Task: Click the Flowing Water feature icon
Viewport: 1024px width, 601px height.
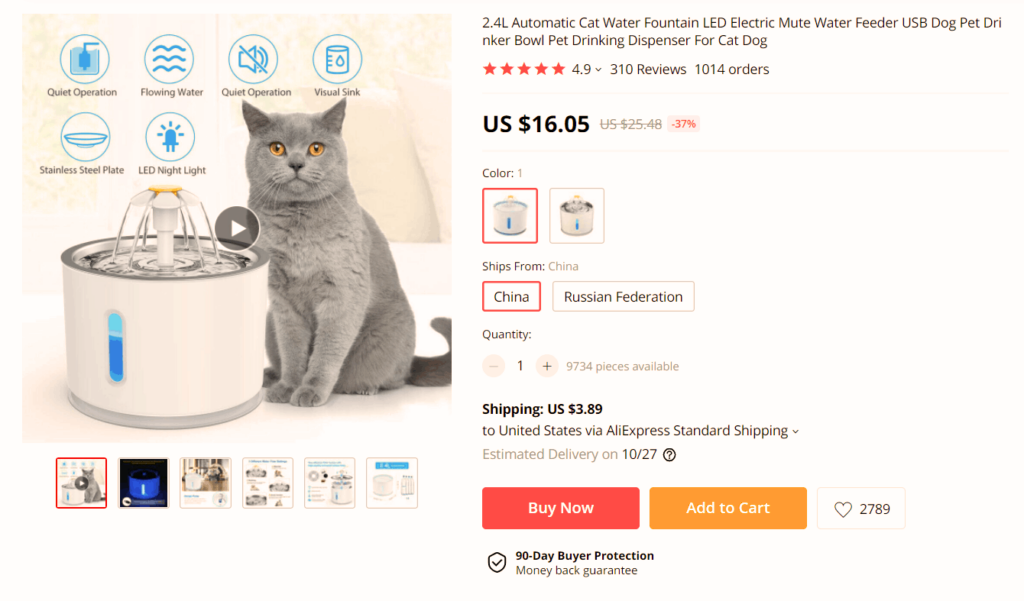Action: [171, 62]
